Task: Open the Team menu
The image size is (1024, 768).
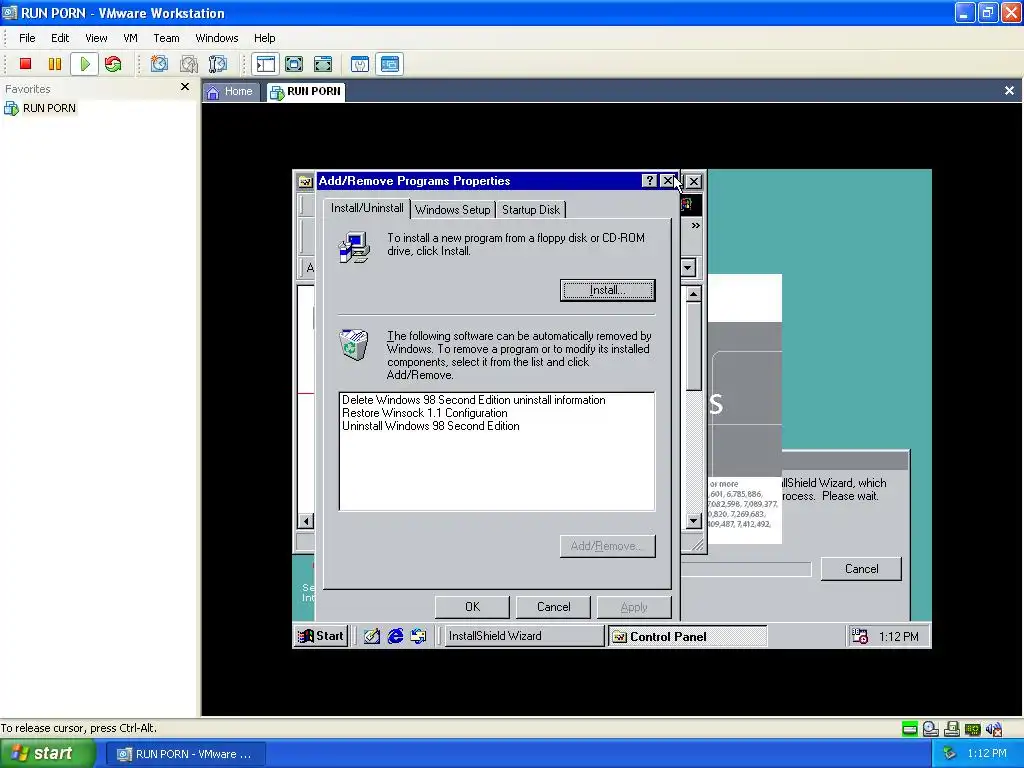Action: click(x=166, y=38)
